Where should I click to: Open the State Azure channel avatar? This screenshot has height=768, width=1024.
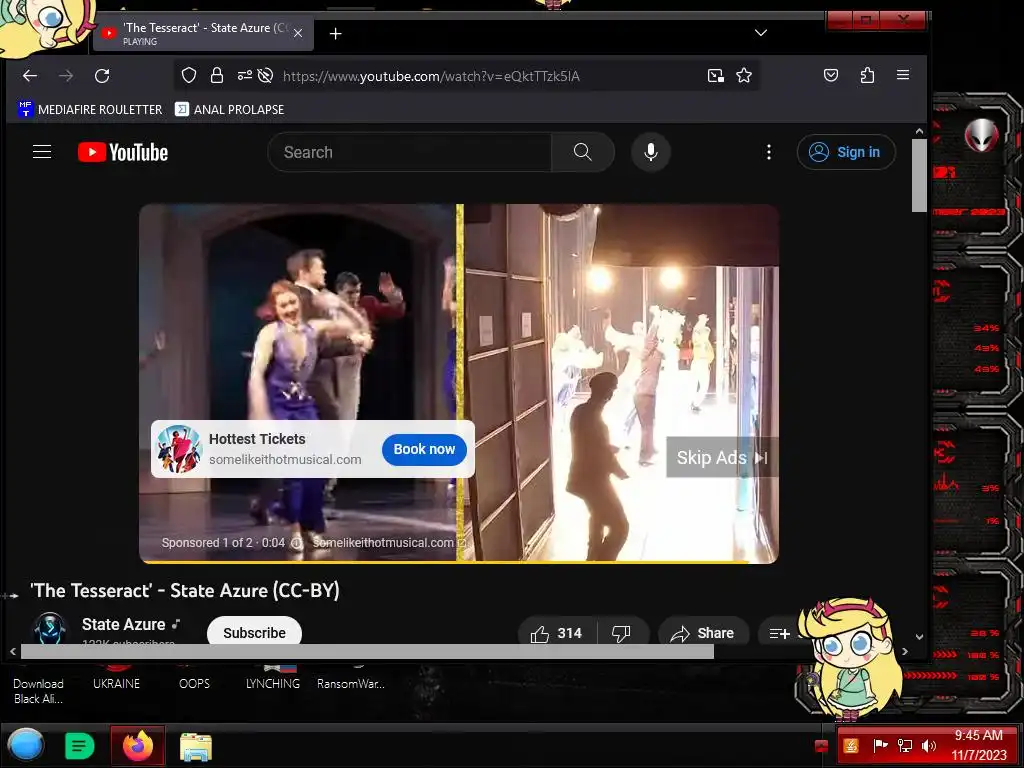tap(50, 629)
